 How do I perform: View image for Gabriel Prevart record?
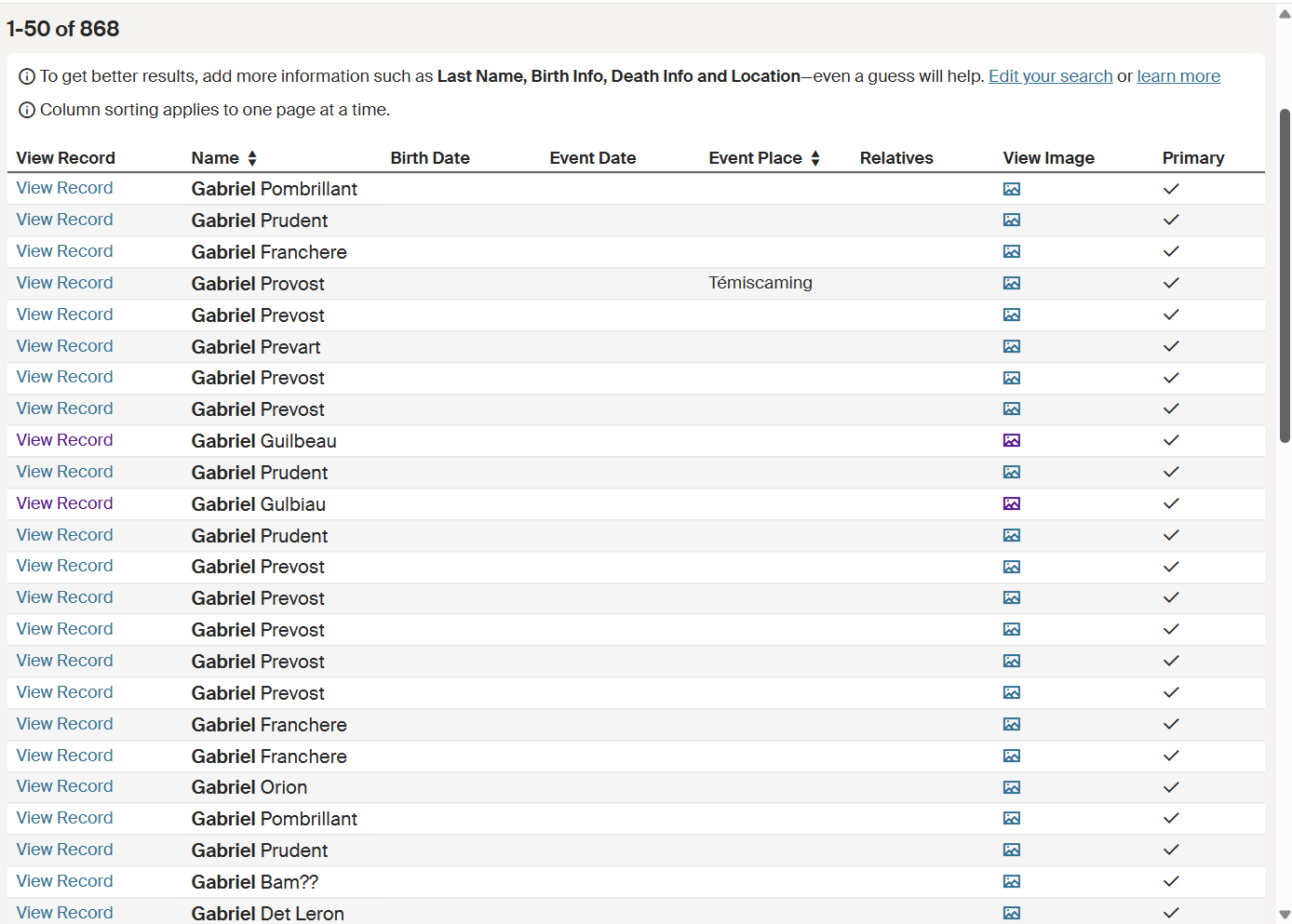pos(1012,346)
